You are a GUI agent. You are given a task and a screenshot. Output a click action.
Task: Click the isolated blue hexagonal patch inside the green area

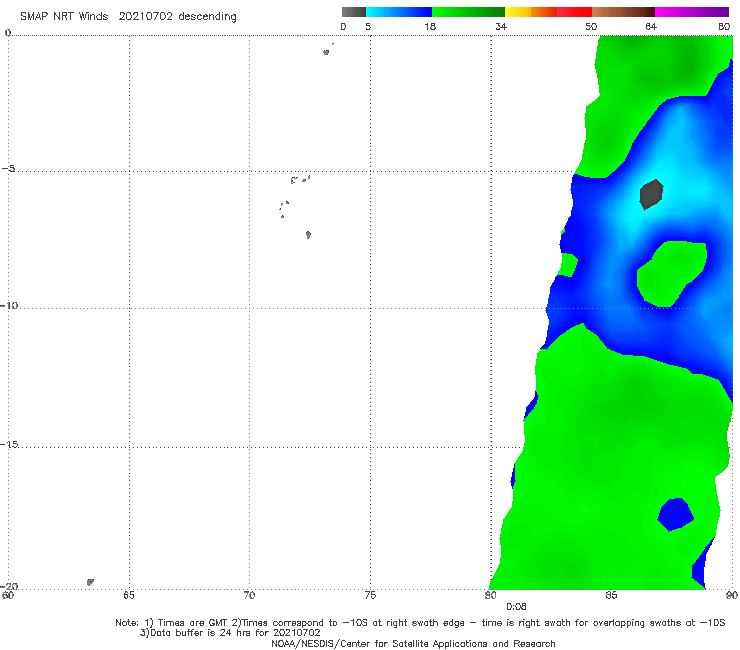click(675, 514)
